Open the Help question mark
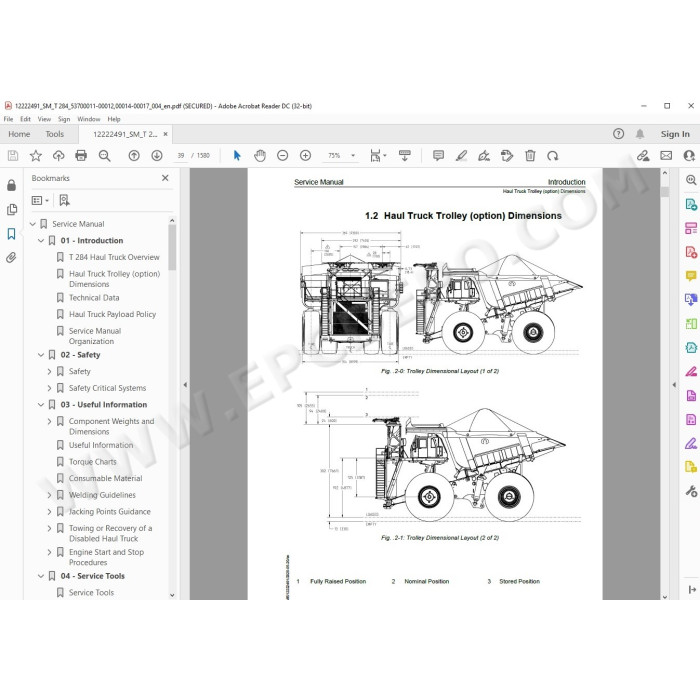Image resolution: width=700 pixels, height=700 pixels. 618,133
